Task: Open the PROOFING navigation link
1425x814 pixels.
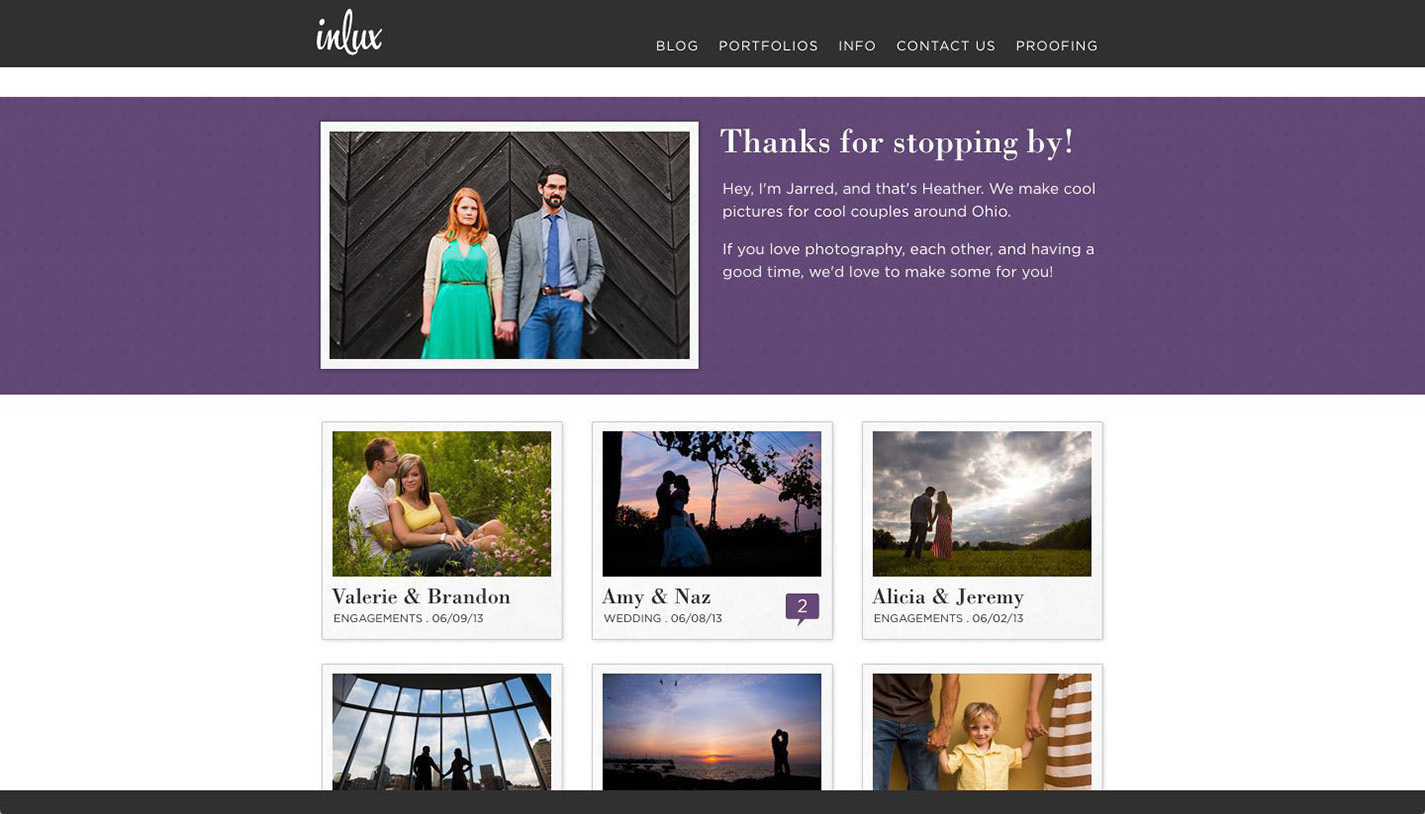Action: [1056, 46]
